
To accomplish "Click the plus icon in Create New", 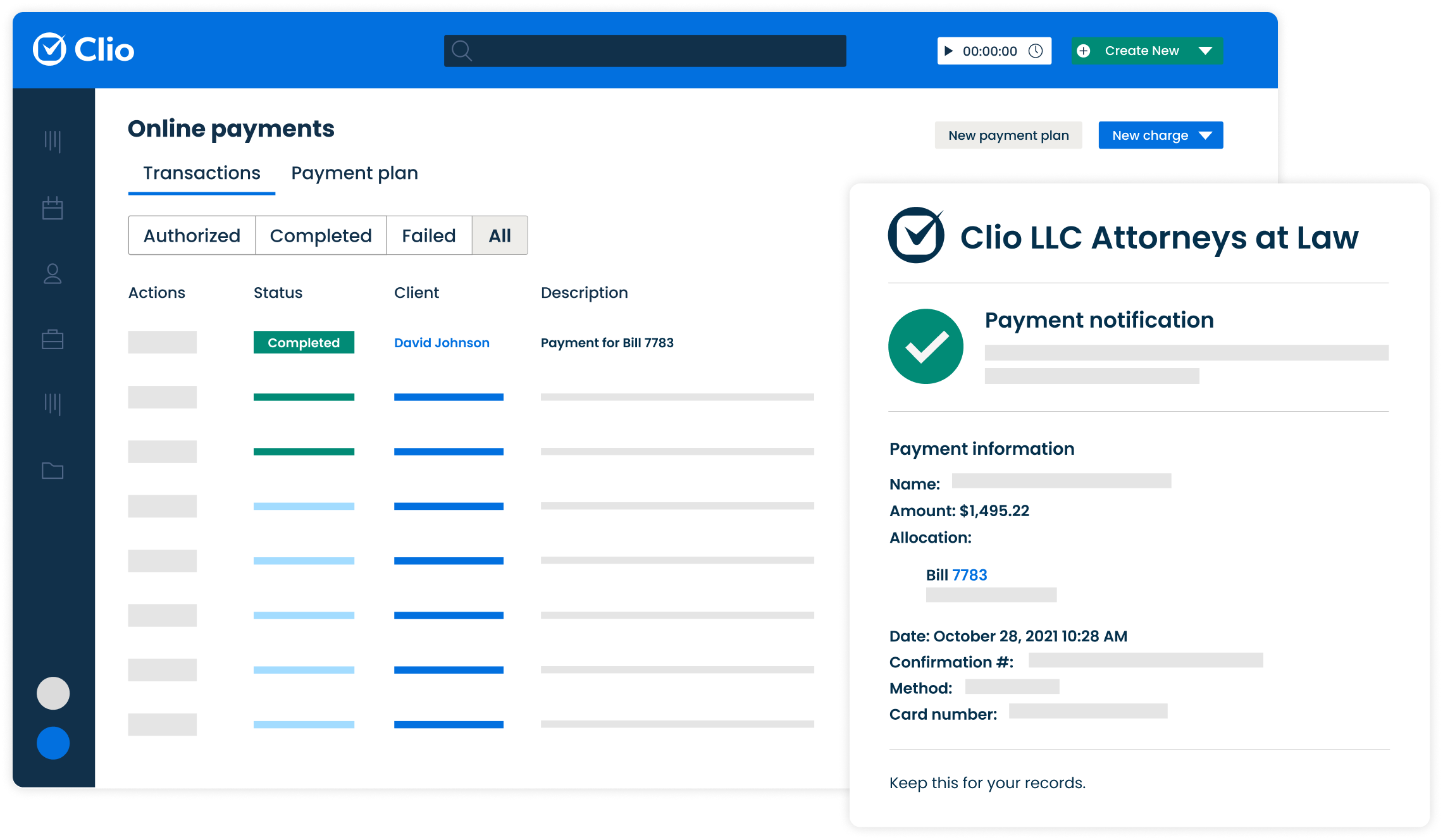I will tap(1084, 51).
